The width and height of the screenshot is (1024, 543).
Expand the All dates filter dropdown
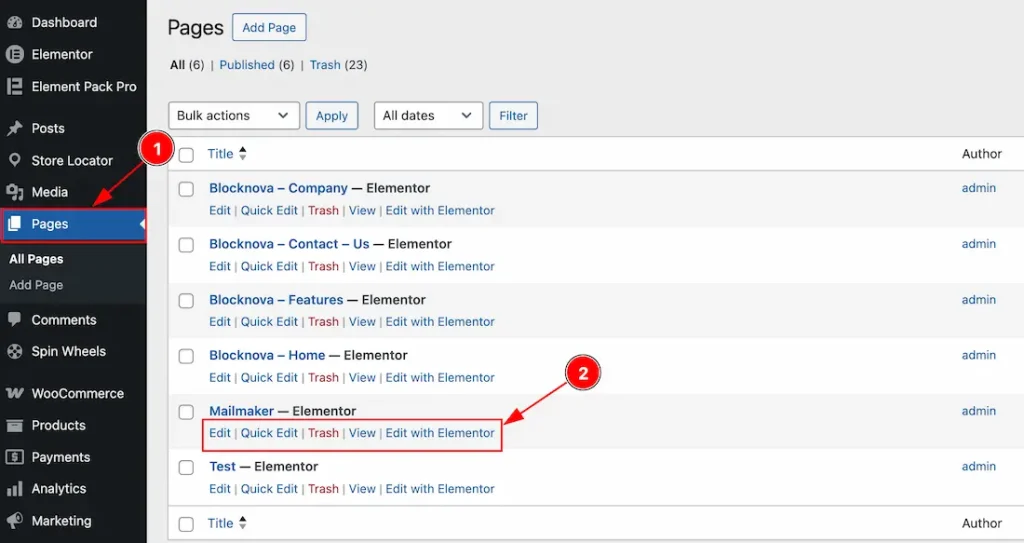coord(428,116)
